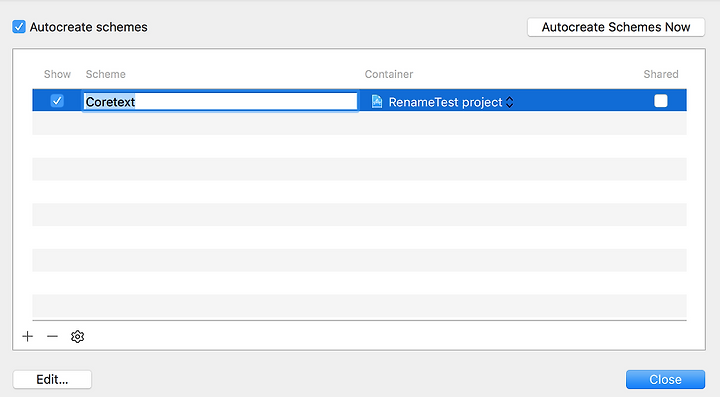Sort by the Scheme column header
Image resolution: width=720 pixels, height=397 pixels.
click(x=106, y=74)
